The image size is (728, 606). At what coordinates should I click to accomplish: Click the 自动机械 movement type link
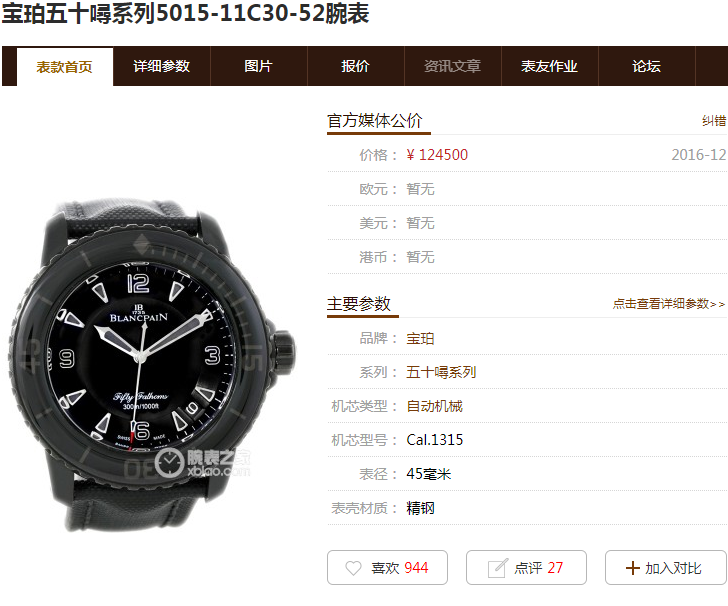[x=435, y=406]
